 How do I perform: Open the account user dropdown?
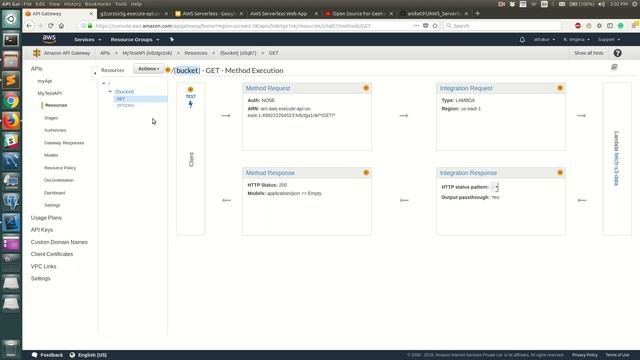[x=544, y=40]
